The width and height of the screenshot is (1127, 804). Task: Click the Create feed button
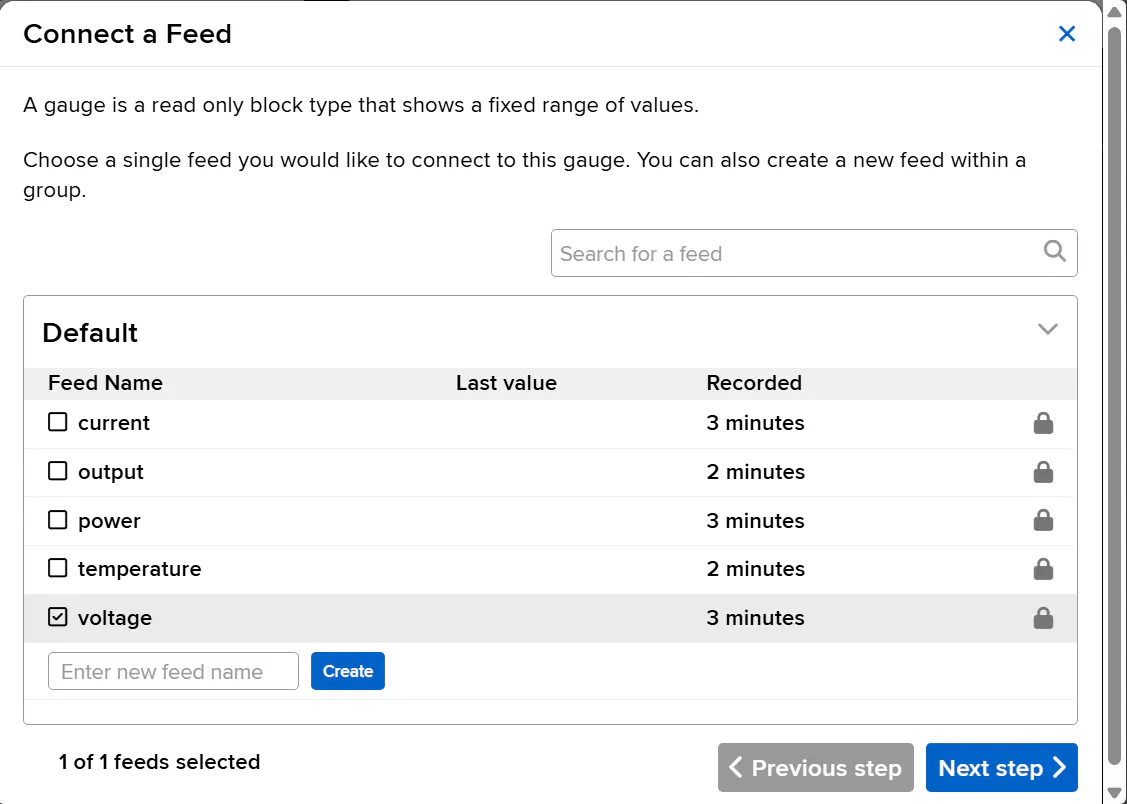pos(348,671)
